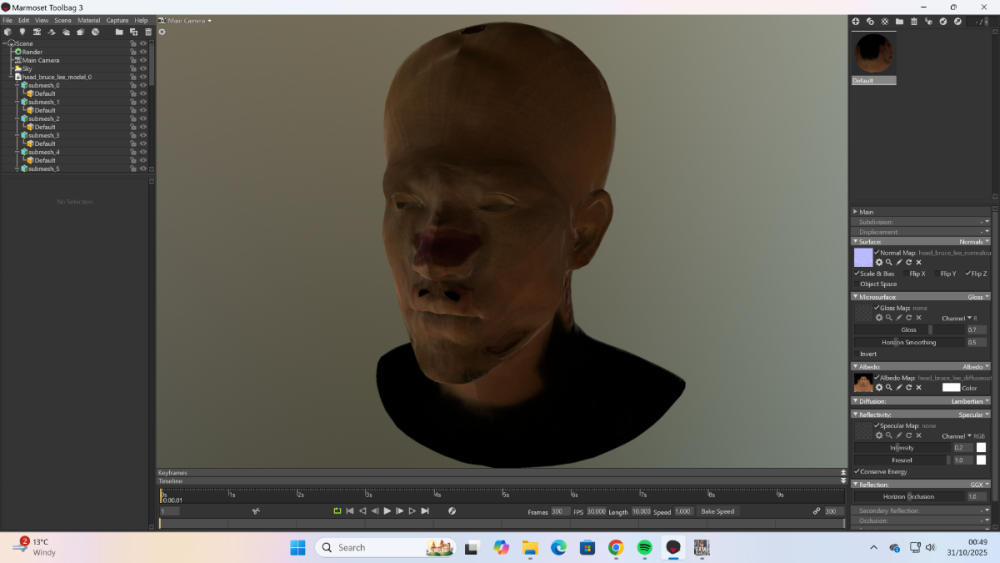Open the Edit menu
Image resolution: width=1000 pixels, height=563 pixels.
tap(24, 20)
